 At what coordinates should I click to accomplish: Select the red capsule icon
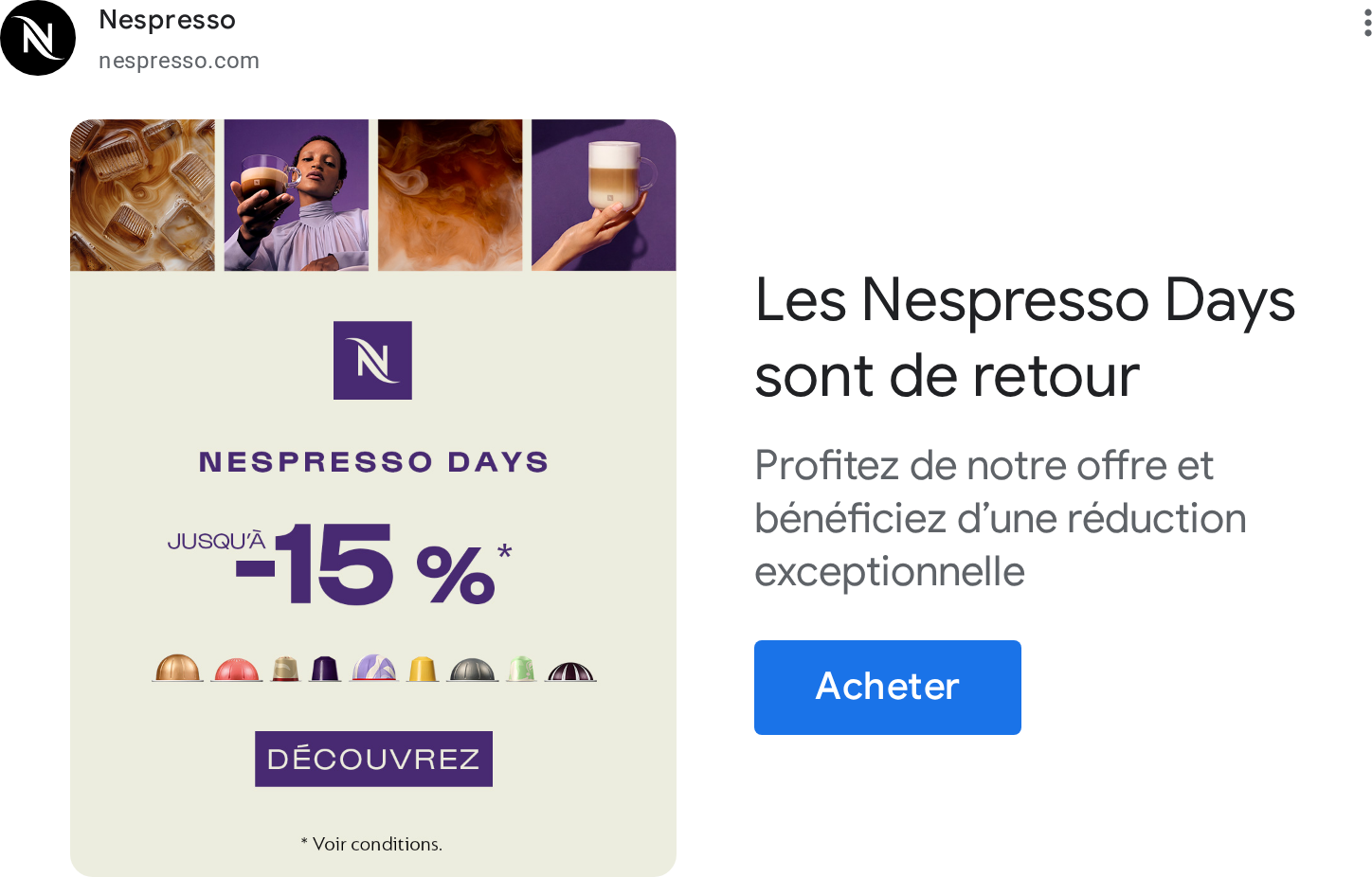pos(237,670)
